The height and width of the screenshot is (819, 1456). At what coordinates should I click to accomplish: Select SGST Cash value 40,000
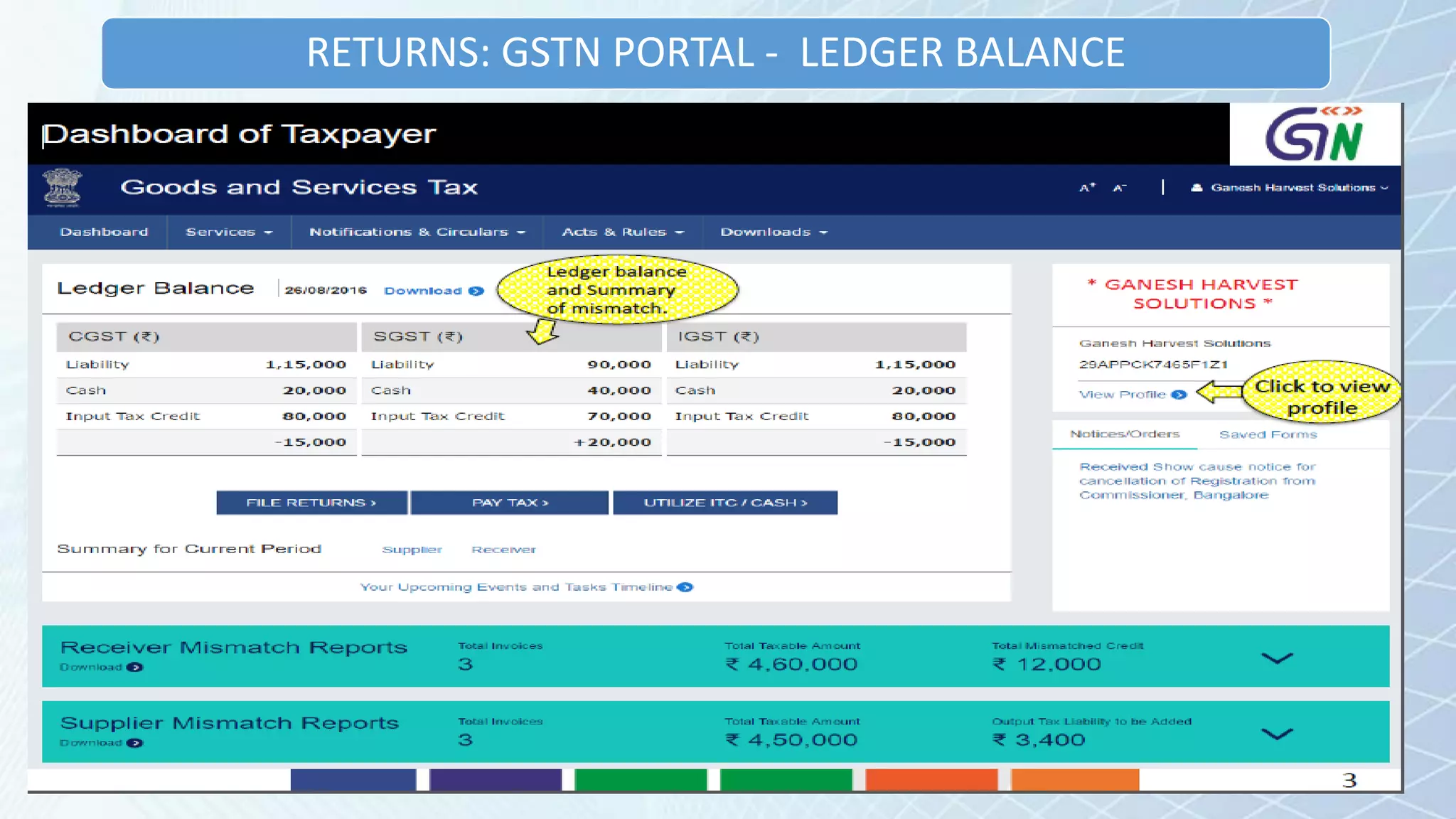[619, 390]
